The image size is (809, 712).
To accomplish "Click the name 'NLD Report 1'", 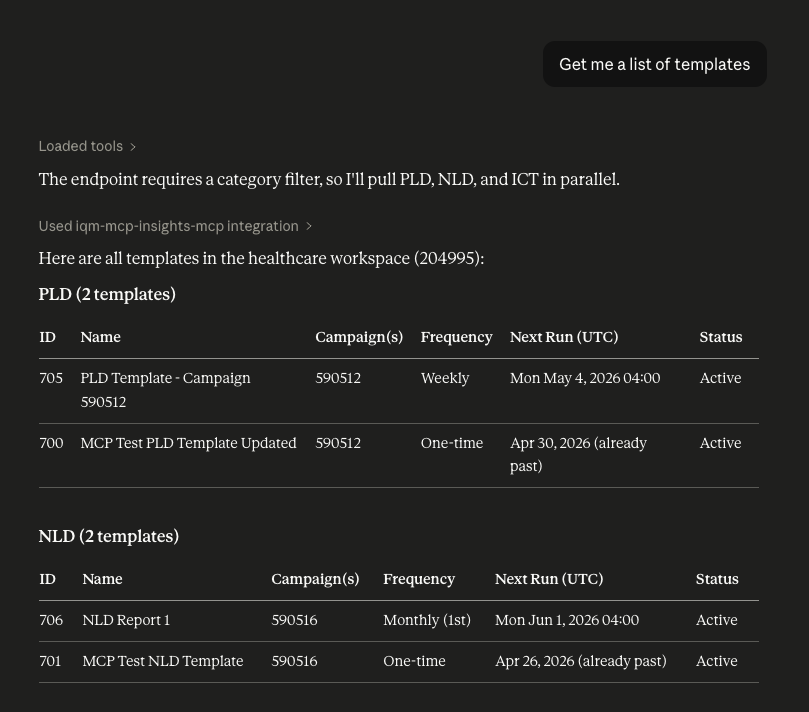I will pos(126,620).
